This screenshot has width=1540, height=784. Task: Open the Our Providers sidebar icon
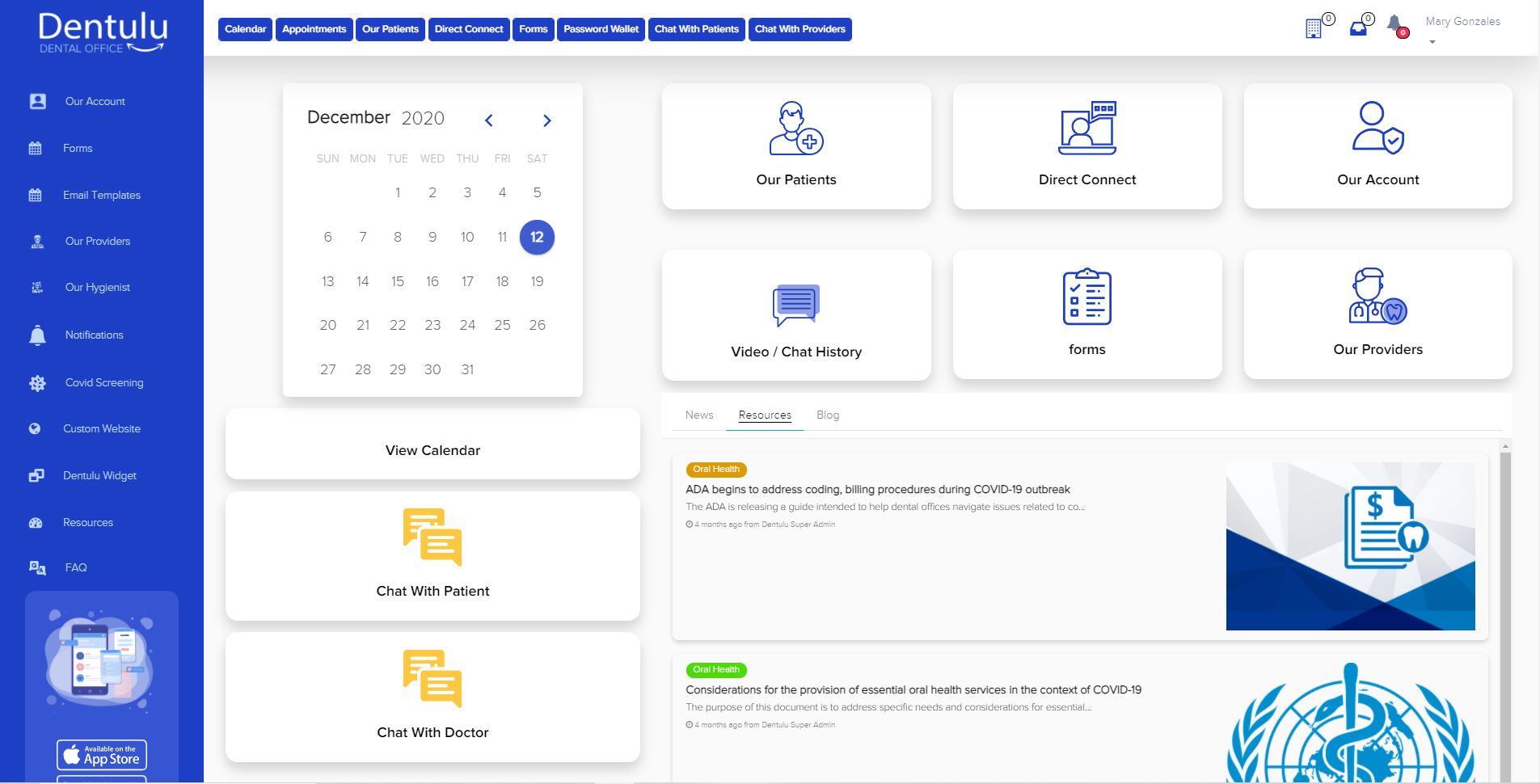pyautogui.click(x=37, y=241)
